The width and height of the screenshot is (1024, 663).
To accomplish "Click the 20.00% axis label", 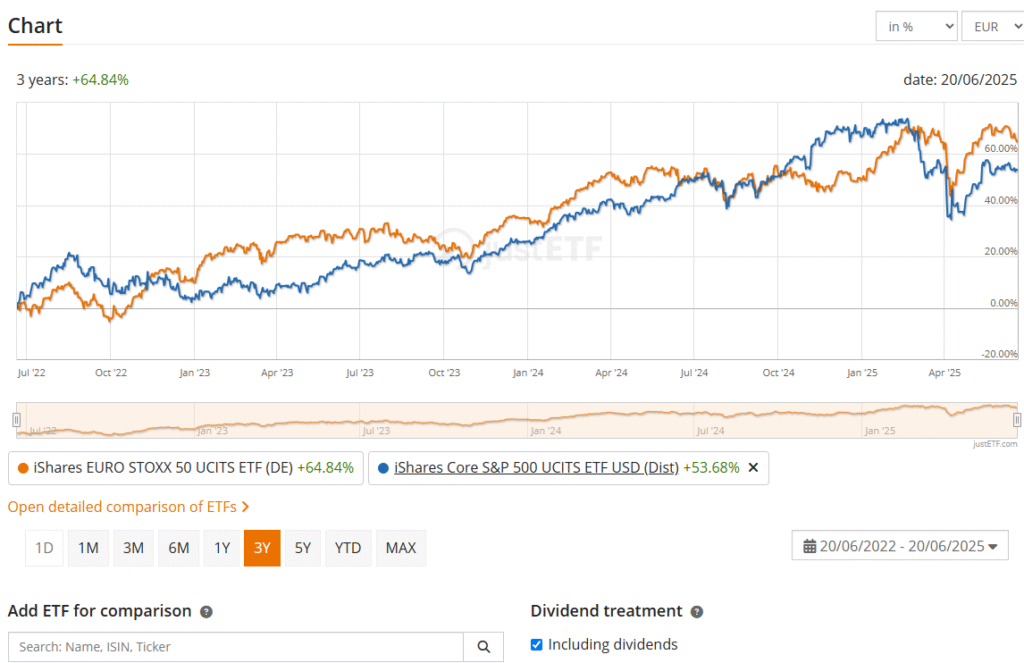I will point(1000,251).
